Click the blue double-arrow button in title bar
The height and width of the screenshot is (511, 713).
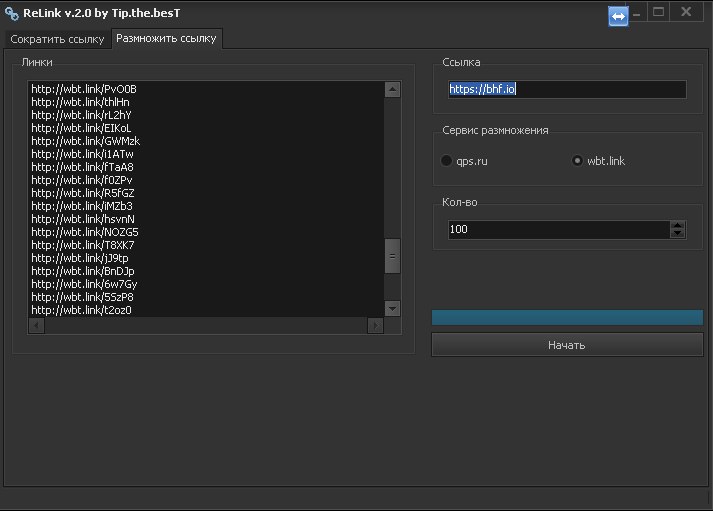[618, 17]
